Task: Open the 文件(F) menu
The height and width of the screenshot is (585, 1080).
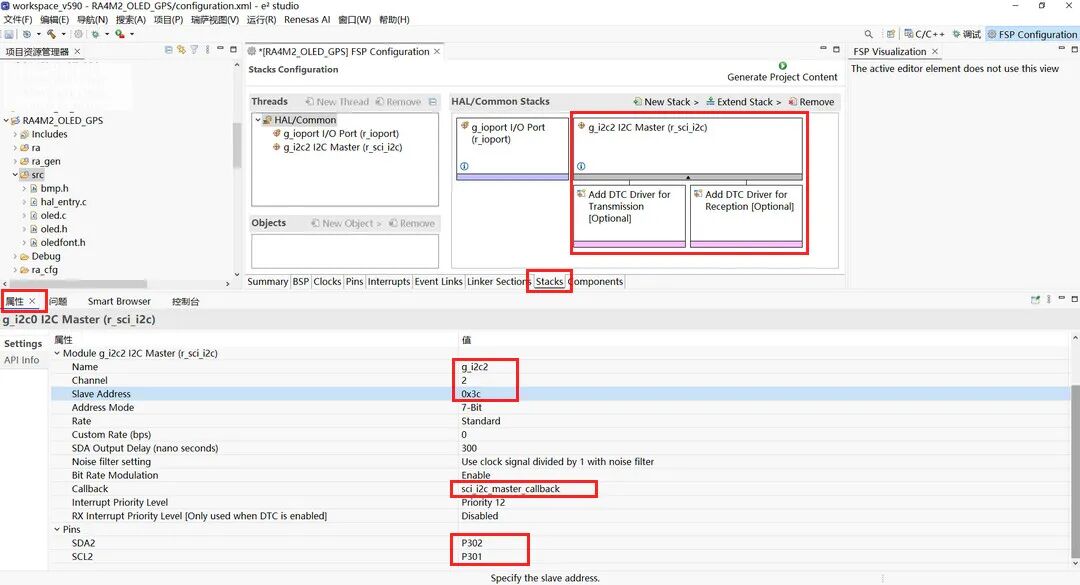Action: point(18,19)
